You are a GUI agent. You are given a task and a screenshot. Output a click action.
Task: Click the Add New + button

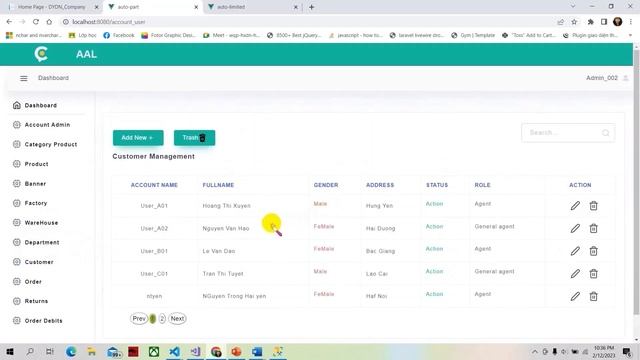click(138, 138)
